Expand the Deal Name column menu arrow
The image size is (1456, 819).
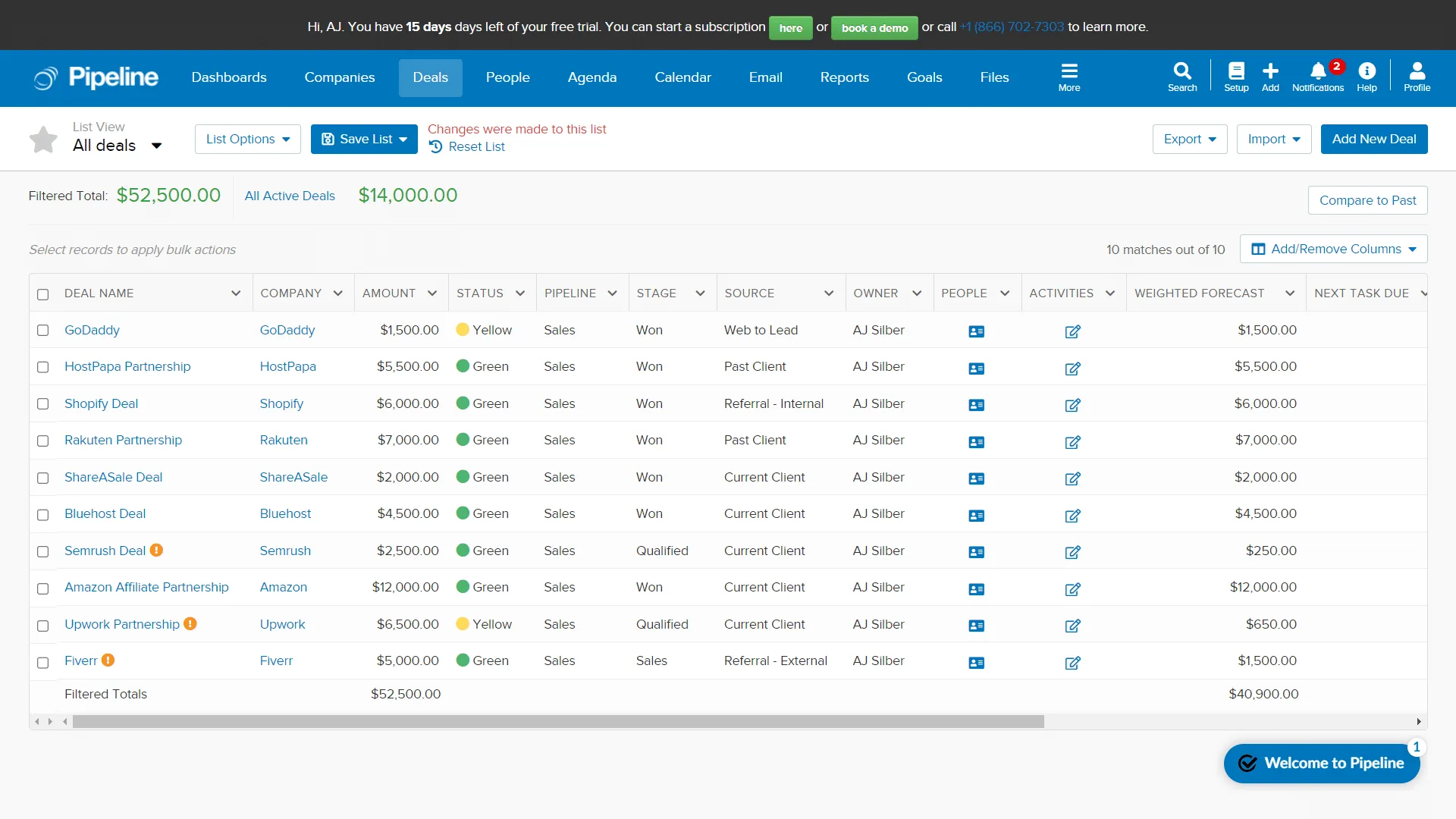pos(236,293)
